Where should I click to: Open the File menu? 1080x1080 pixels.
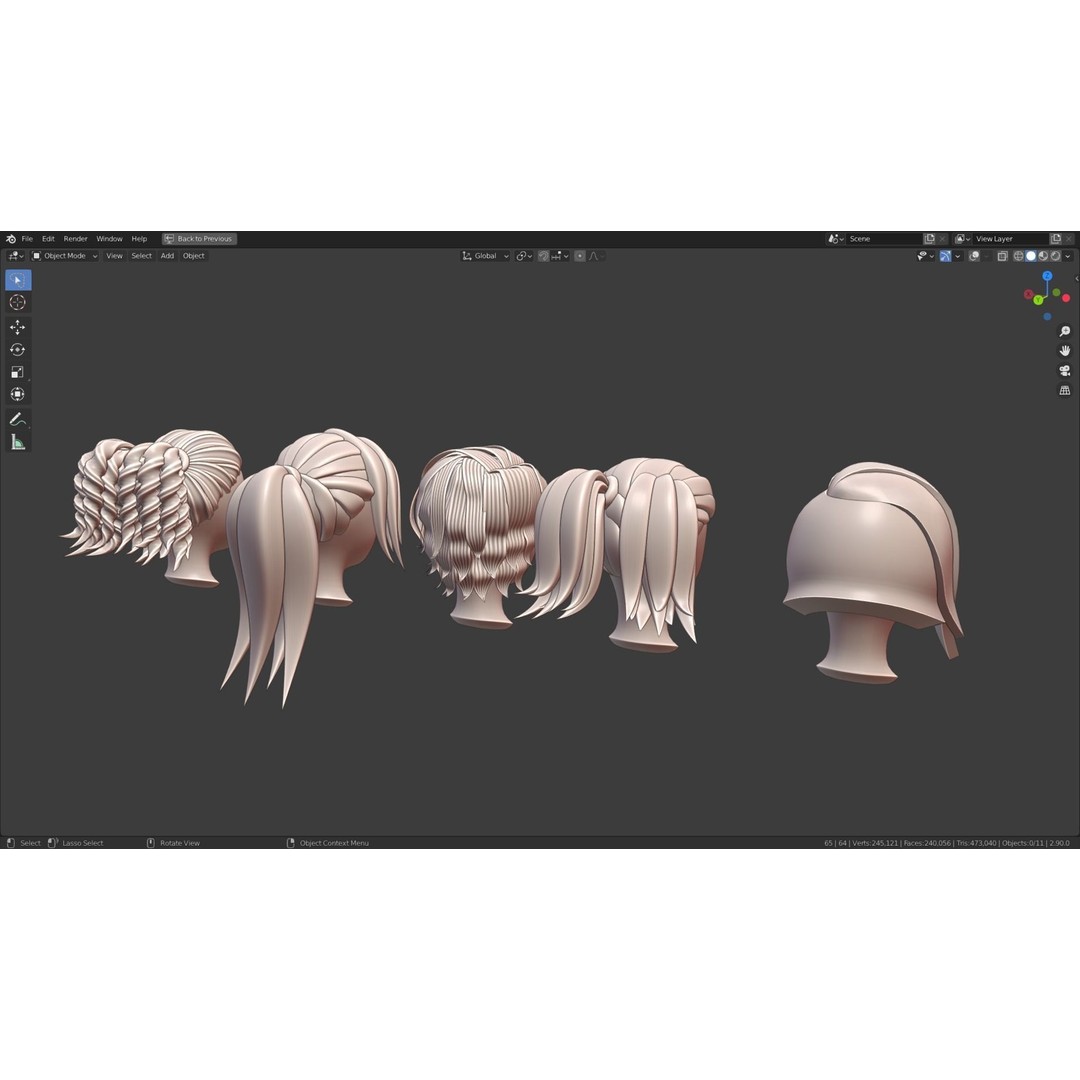tap(27, 239)
